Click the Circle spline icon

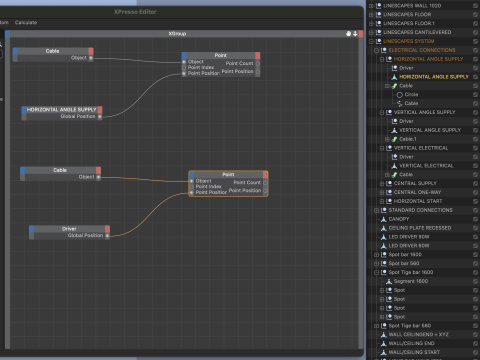tap(400, 95)
